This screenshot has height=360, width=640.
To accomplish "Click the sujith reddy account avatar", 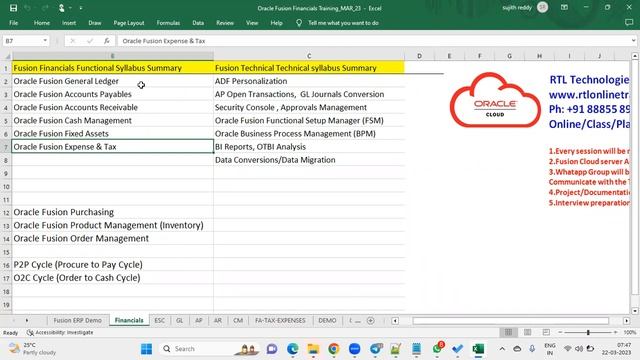I will (542, 7).
